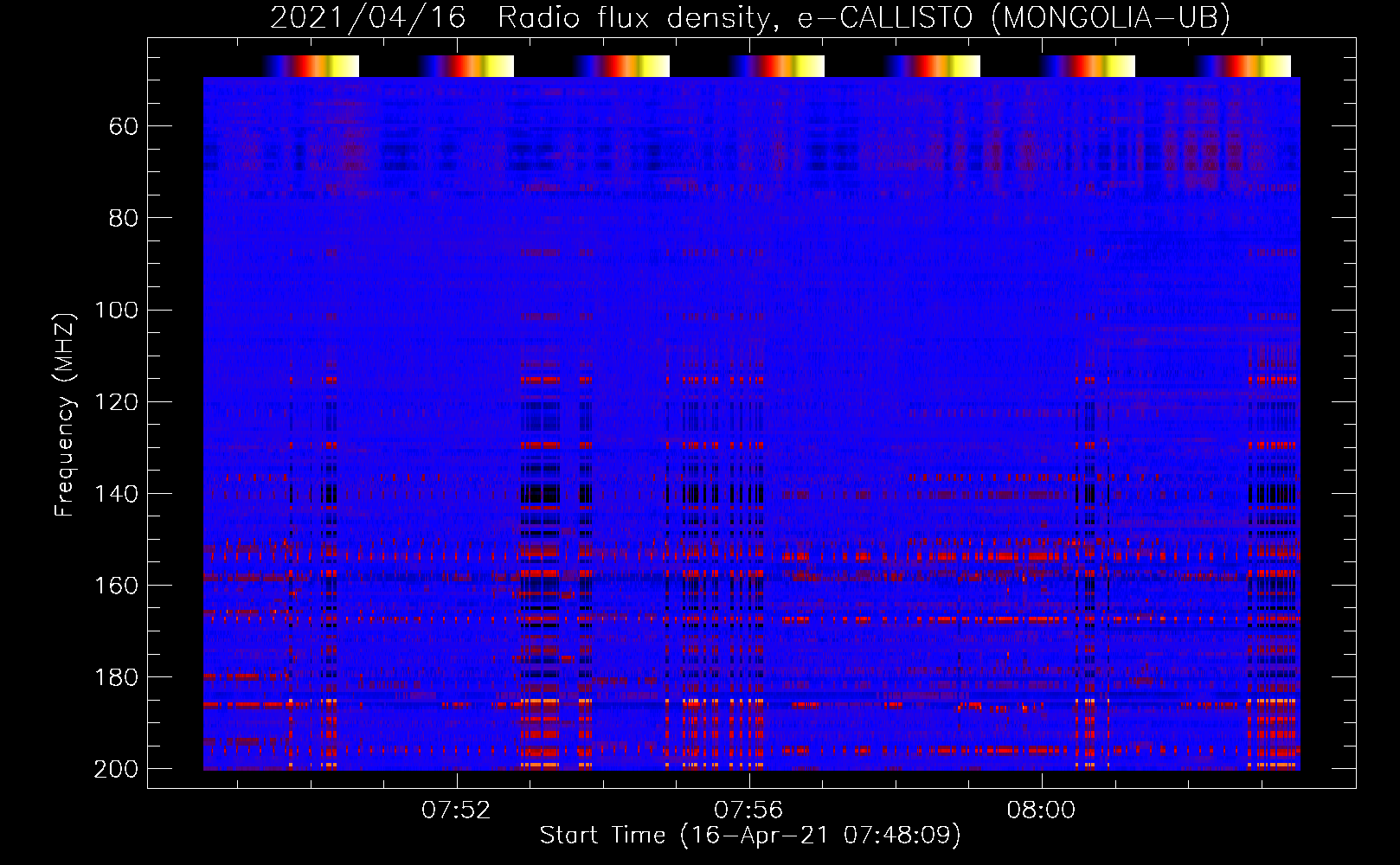Image resolution: width=1400 pixels, height=865 pixels.
Task: Click the 07:56 time tick label
Action: pos(748,811)
